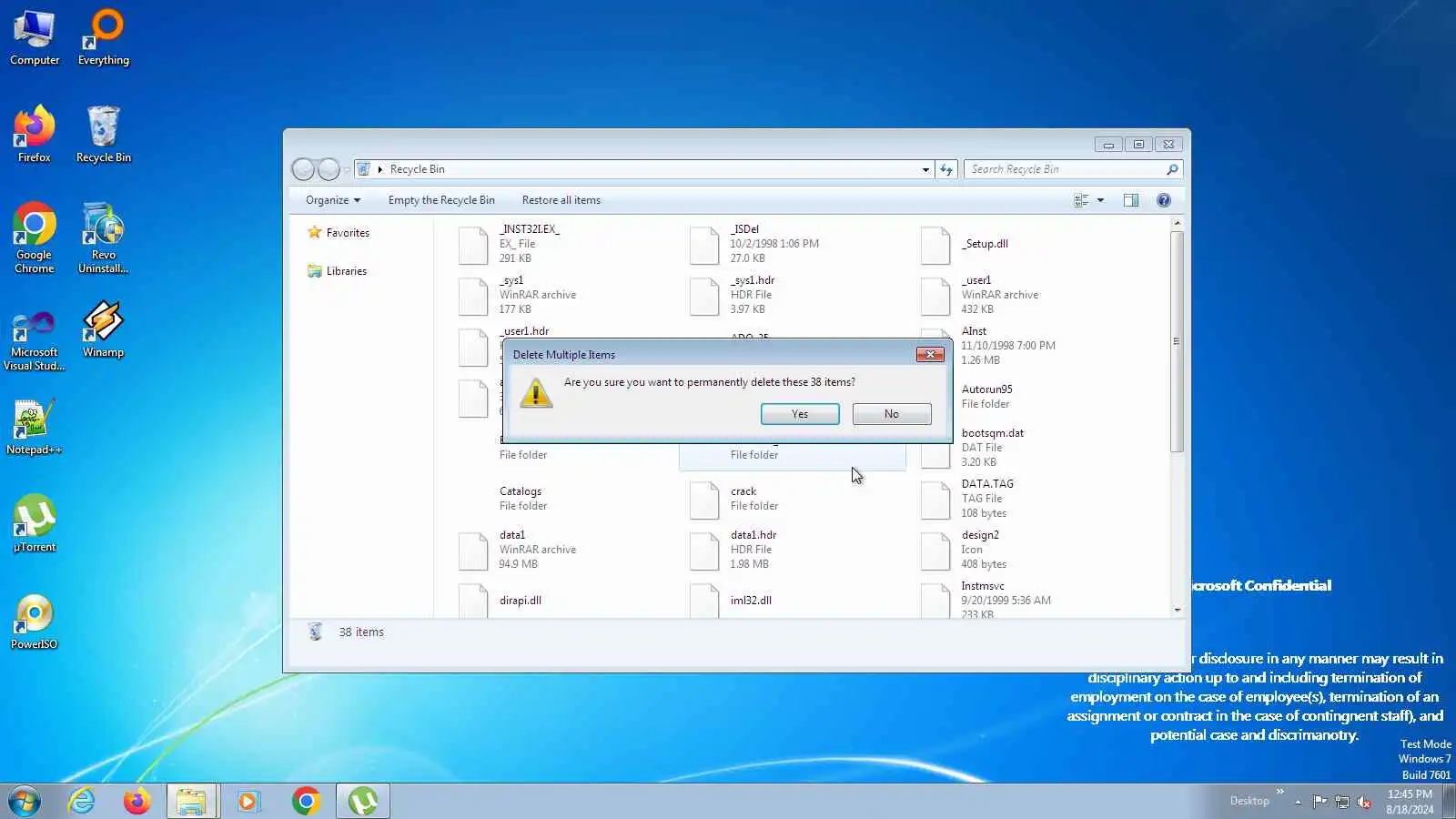1456x819 pixels.
Task: Select the crack folder
Action: point(792,499)
